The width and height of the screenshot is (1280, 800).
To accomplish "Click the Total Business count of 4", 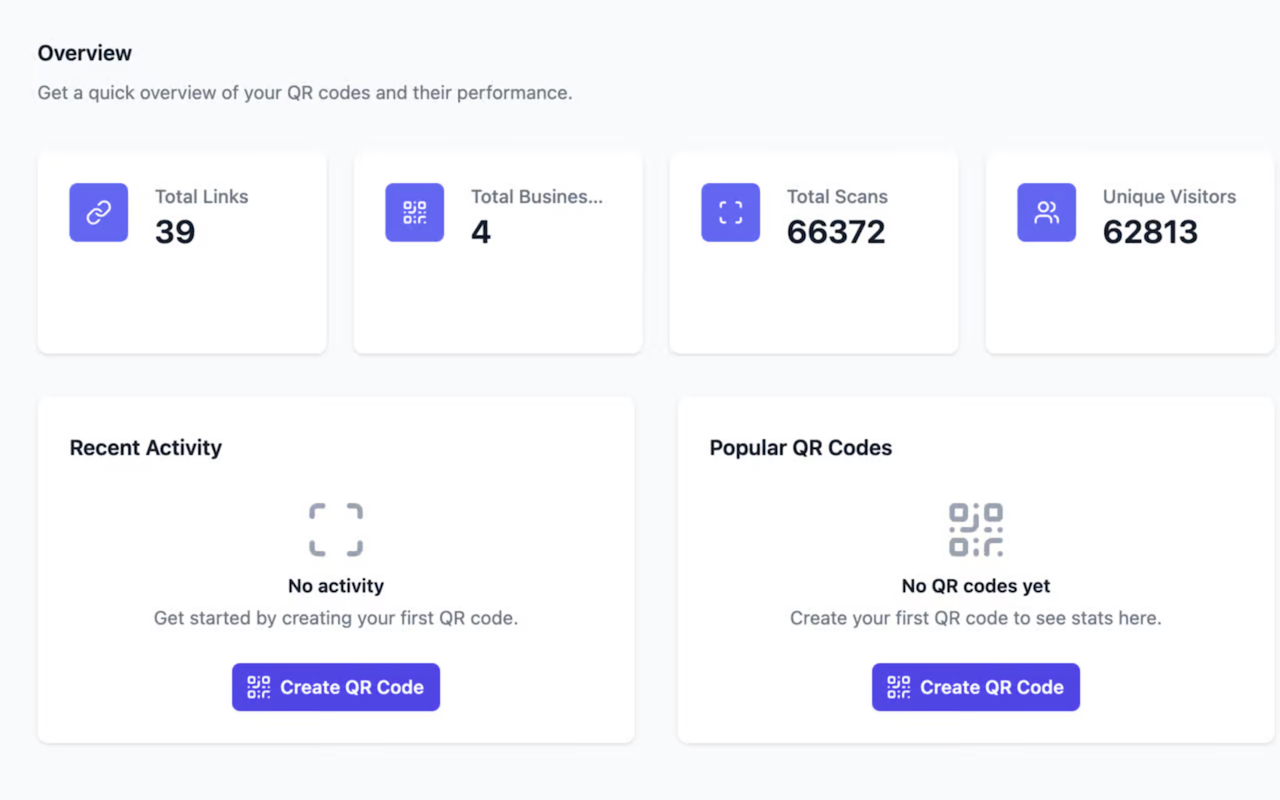I will click(481, 232).
